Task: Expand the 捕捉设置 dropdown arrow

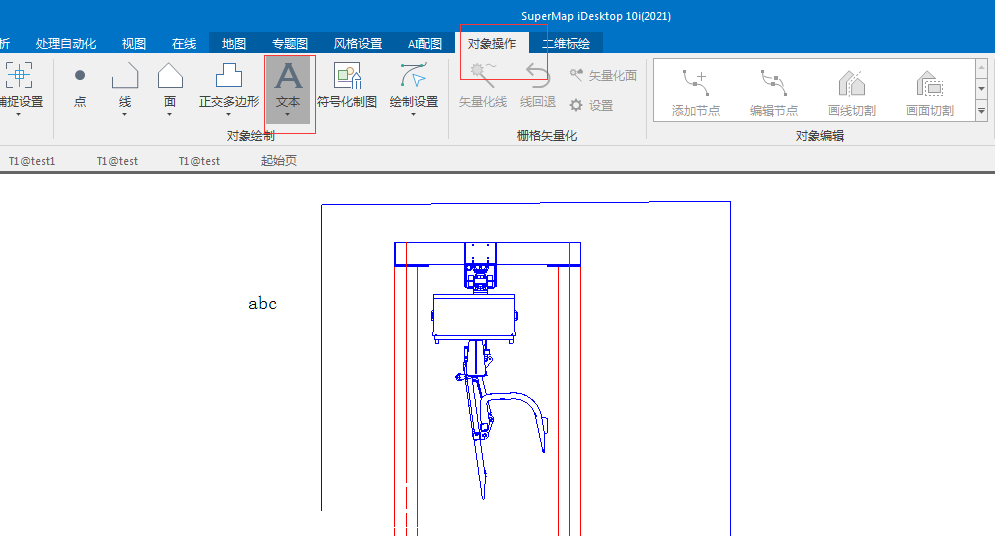Action: click(x=18, y=115)
